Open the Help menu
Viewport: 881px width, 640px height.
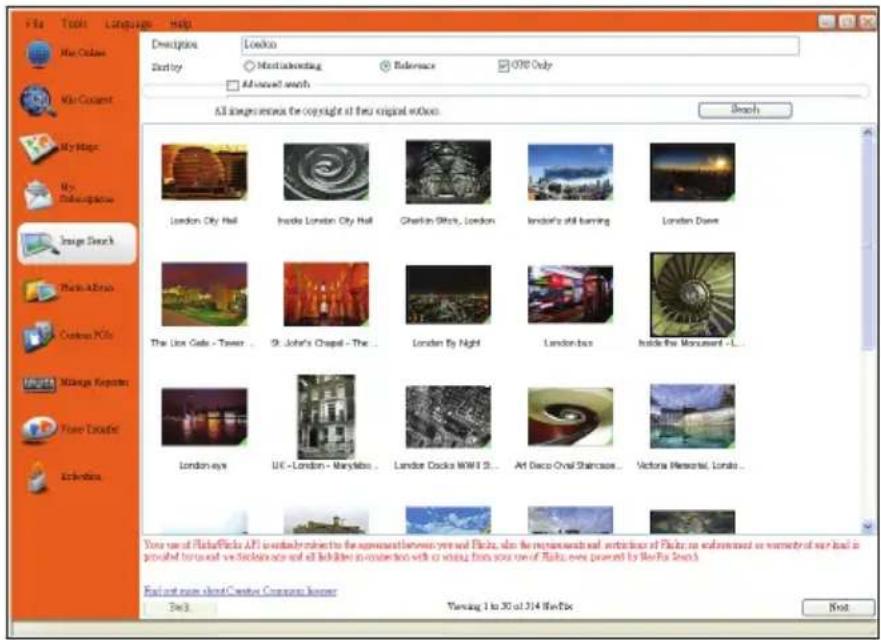click(180, 24)
